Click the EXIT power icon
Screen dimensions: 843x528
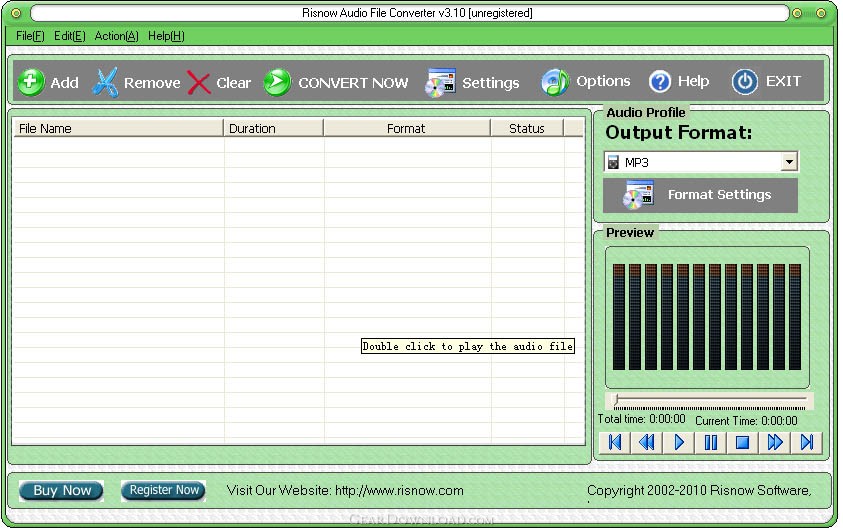click(x=745, y=82)
